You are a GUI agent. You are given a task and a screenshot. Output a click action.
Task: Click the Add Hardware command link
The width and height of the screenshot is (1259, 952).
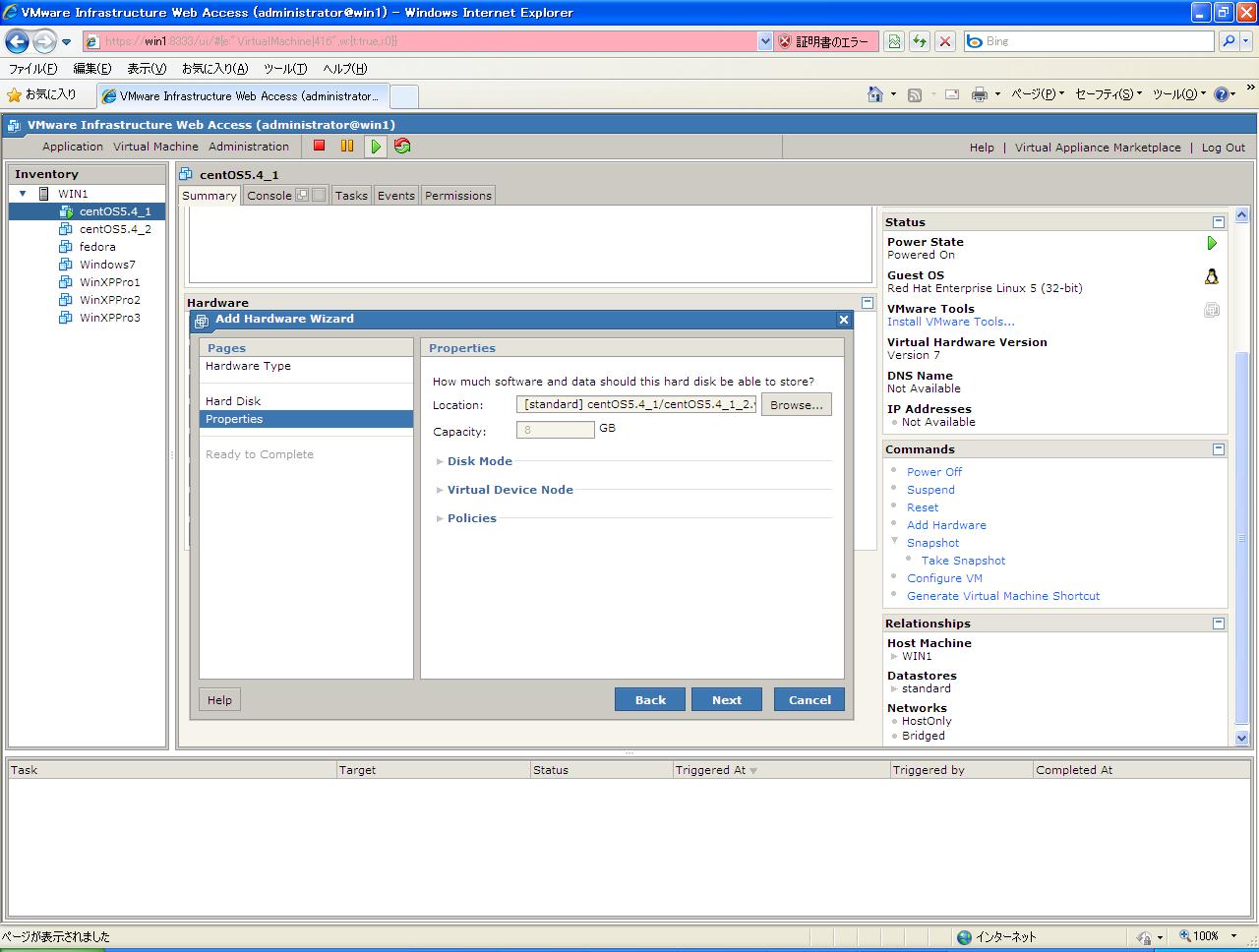pyautogui.click(x=946, y=525)
